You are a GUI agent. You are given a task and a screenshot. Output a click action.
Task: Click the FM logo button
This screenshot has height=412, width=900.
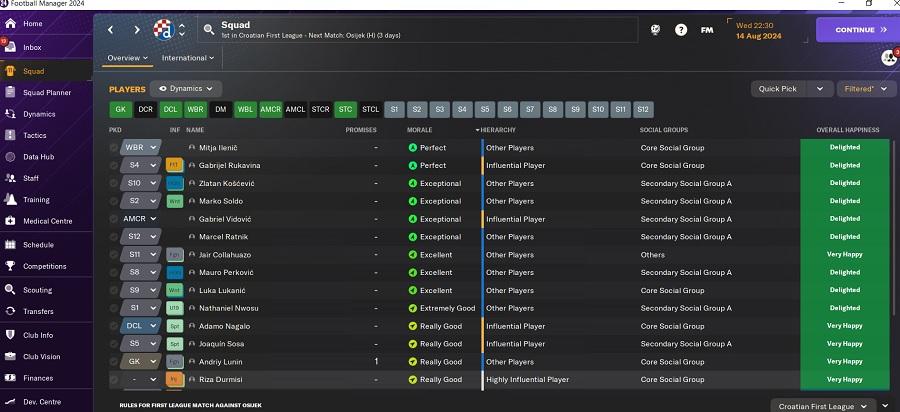click(707, 30)
